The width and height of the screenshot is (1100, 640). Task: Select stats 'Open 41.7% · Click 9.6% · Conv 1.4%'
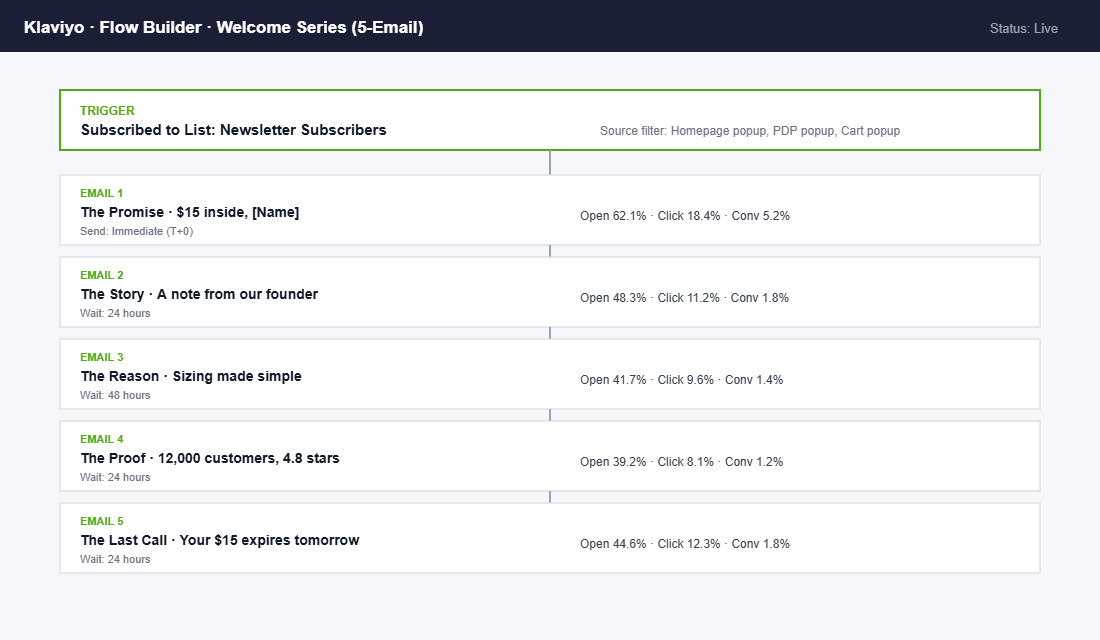(682, 380)
